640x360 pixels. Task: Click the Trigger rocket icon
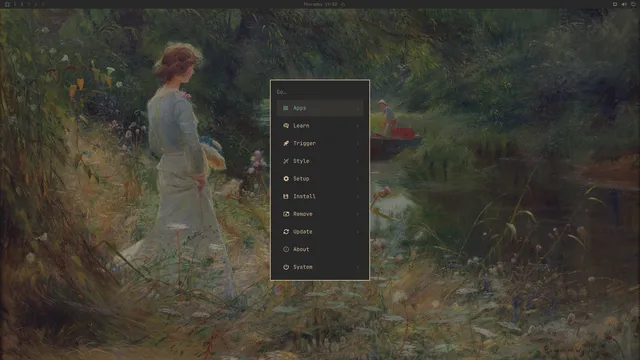pos(286,143)
